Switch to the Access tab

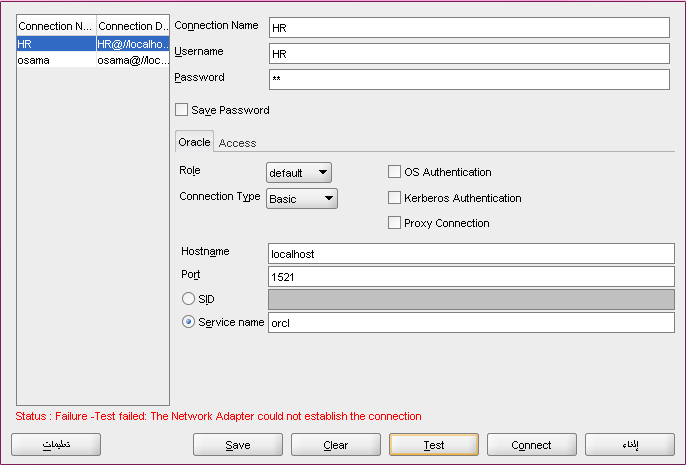(237, 143)
